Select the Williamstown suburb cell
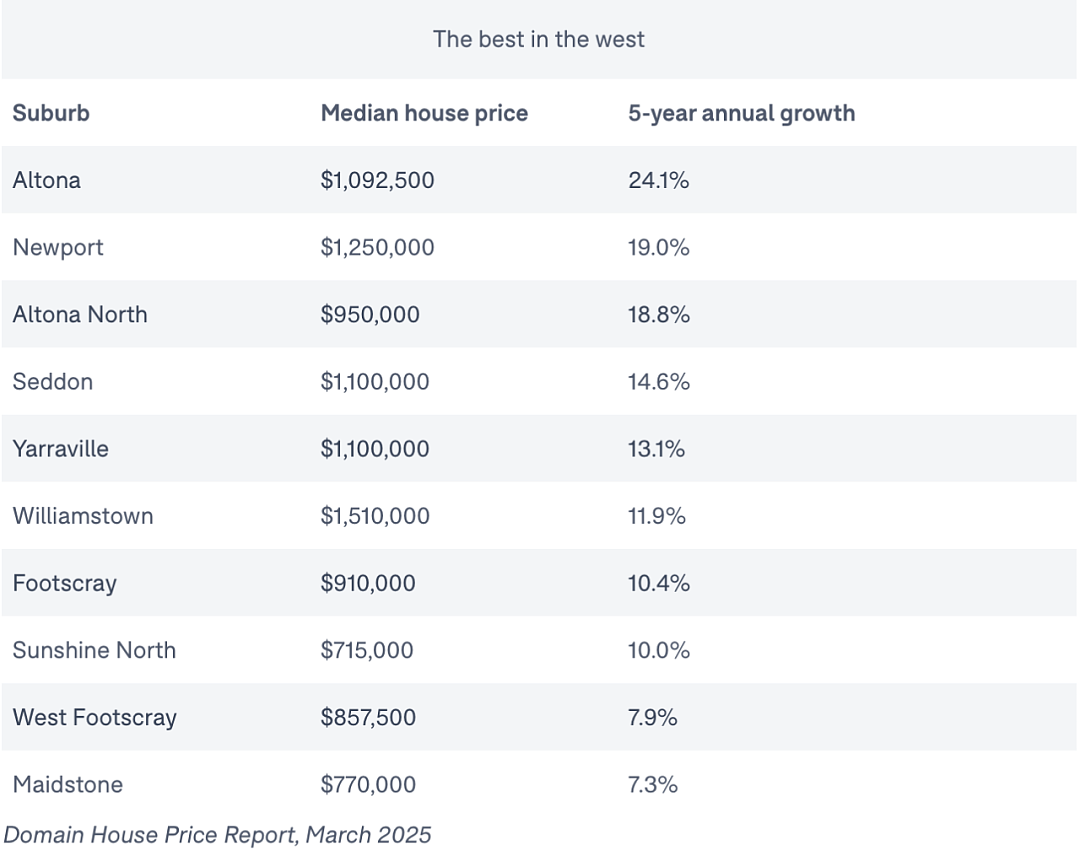The width and height of the screenshot is (1080, 856). pos(83,516)
